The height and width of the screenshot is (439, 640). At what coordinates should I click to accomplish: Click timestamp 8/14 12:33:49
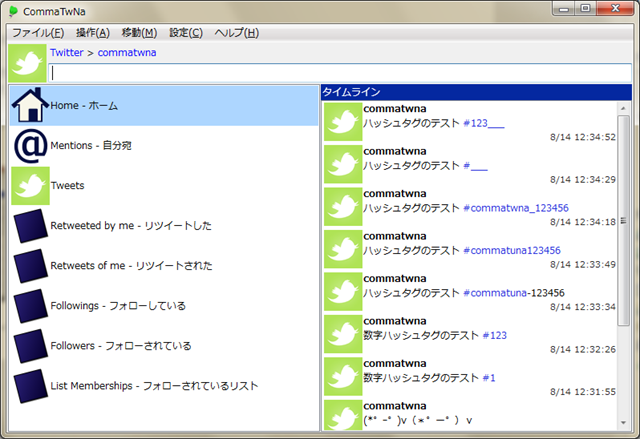click(x=583, y=264)
